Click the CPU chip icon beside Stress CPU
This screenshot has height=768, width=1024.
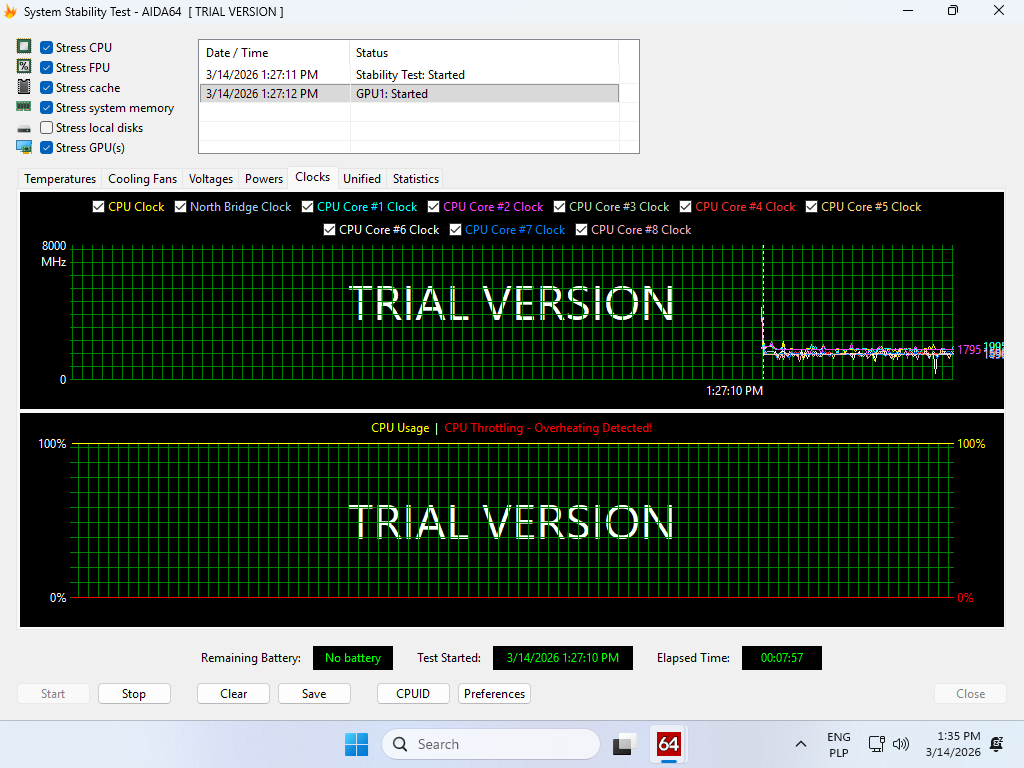(x=24, y=46)
